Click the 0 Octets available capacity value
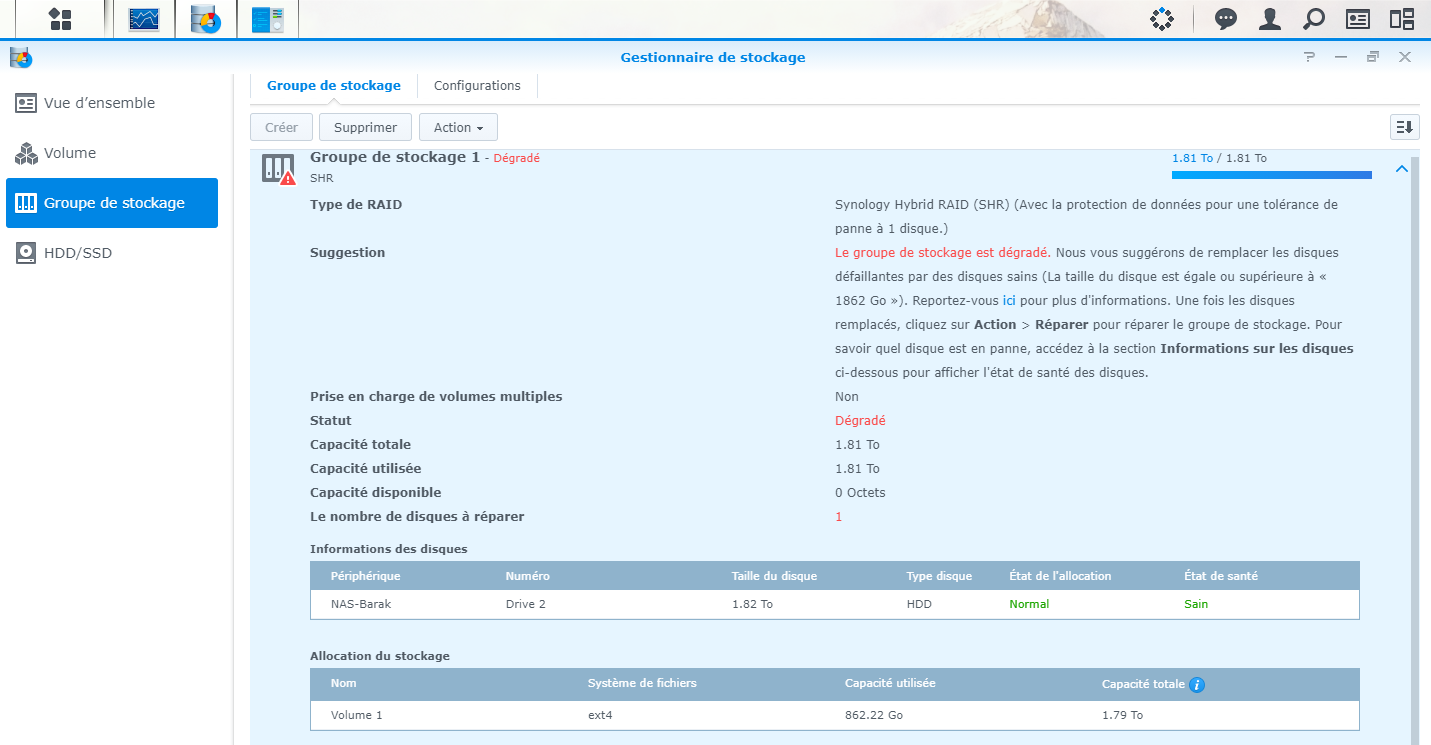Image resolution: width=1431 pixels, height=745 pixels. pos(860,493)
